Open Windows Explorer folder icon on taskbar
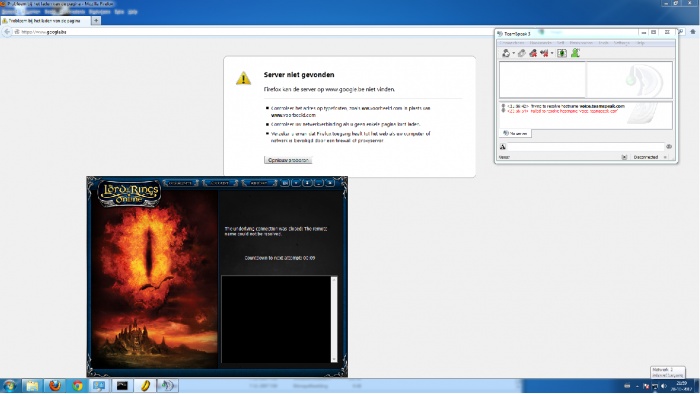This screenshot has height=394, width=700. 32,386
